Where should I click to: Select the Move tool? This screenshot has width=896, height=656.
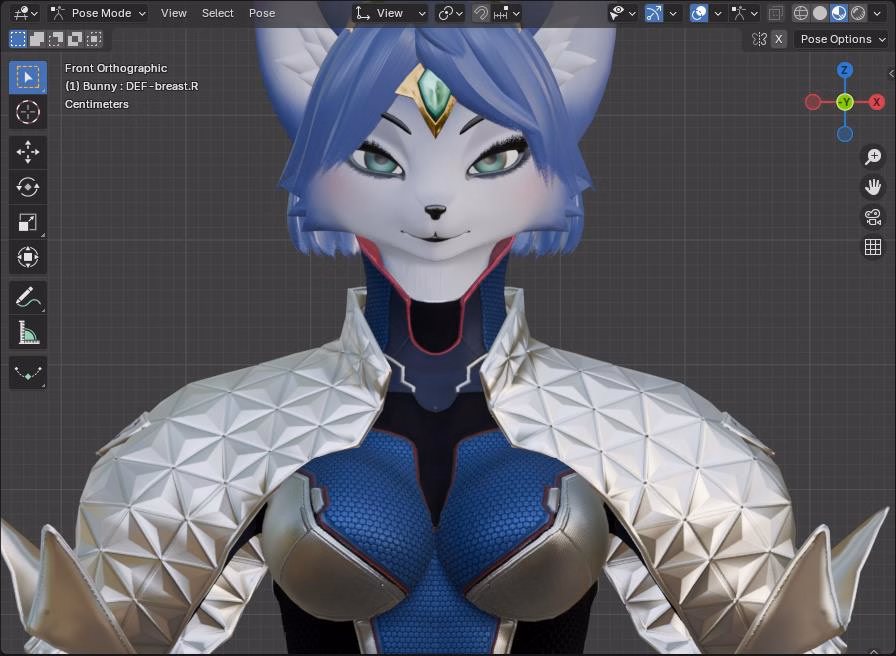click(x=27, y=152)
